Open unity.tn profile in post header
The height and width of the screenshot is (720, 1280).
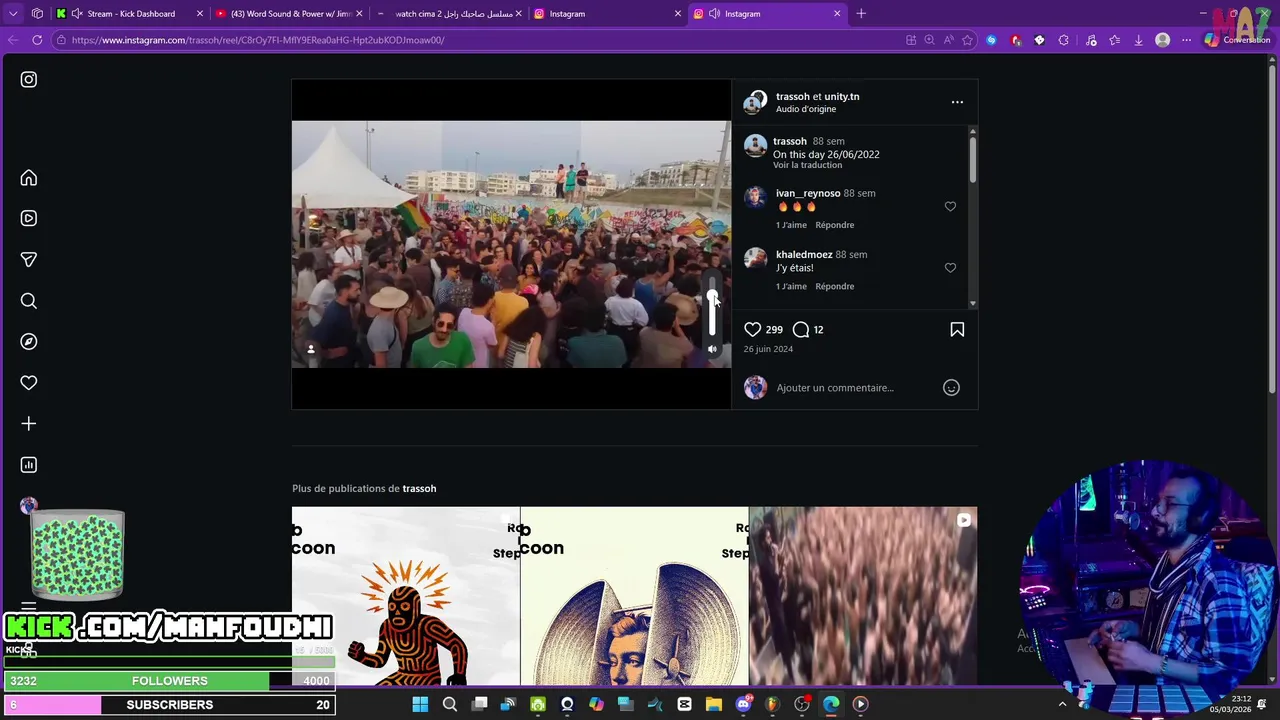[841, 97]
